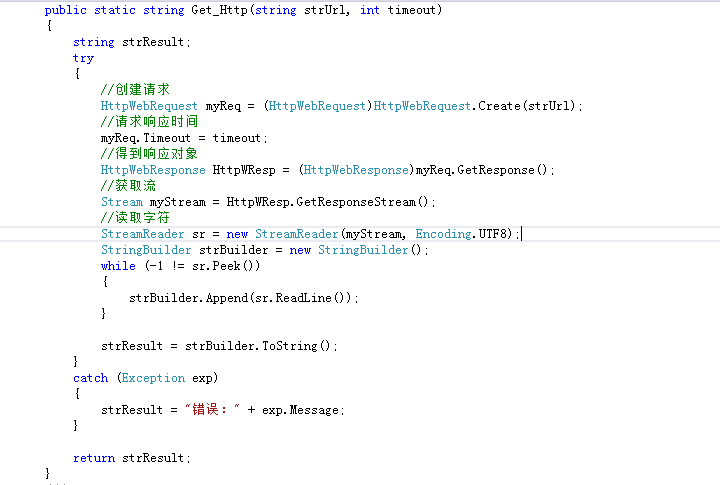Click the comment //读取字符
The height and width of the screenshot is (485, 720).
(x=135, y=218)
